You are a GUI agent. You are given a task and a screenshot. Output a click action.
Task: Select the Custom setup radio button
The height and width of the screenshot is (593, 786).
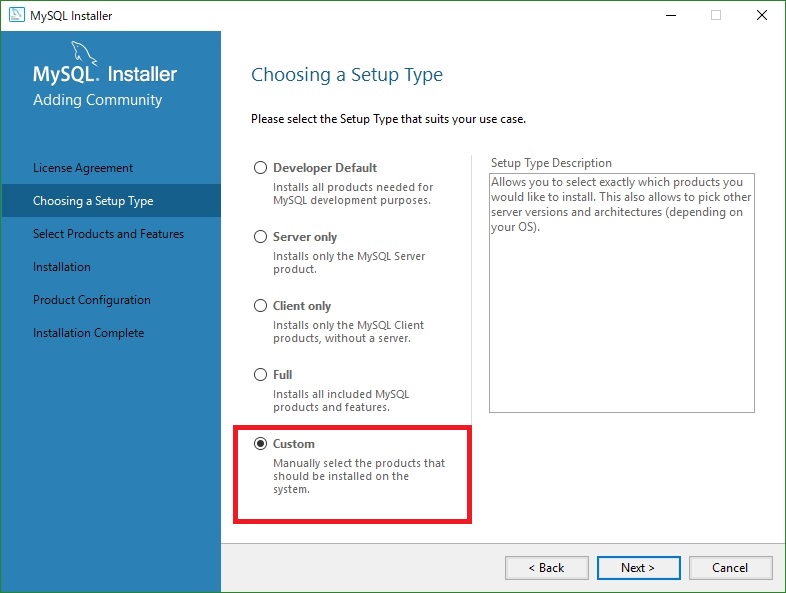coord(260,444)
